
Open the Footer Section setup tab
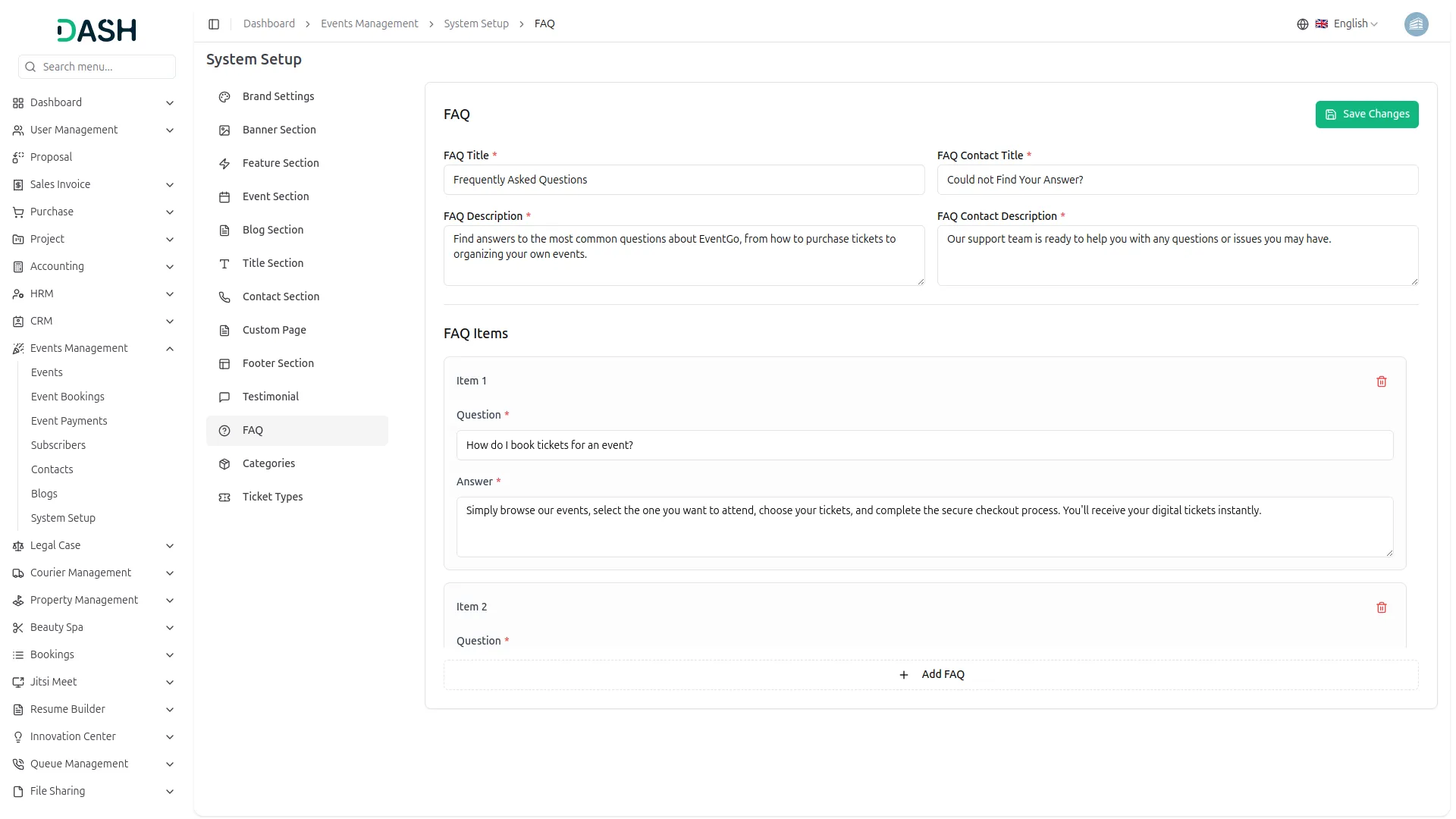coord(278,363)
